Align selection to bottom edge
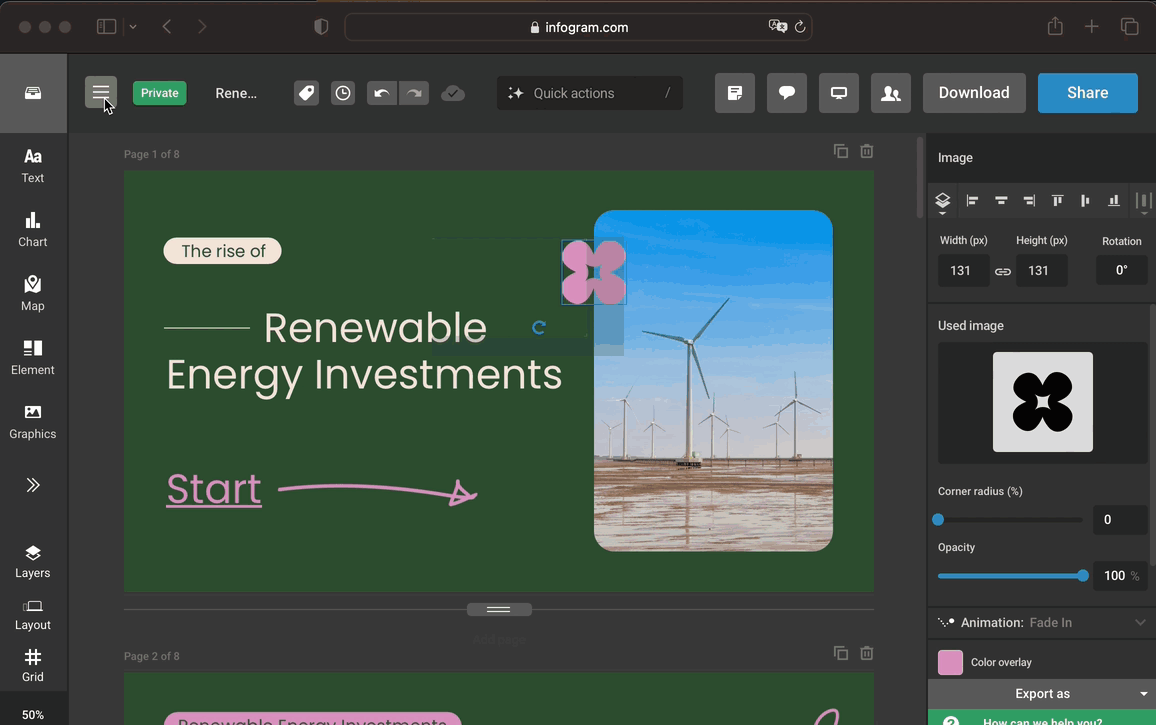Viewport: 1156px width, 725px height. click(x=1114, y=201)
